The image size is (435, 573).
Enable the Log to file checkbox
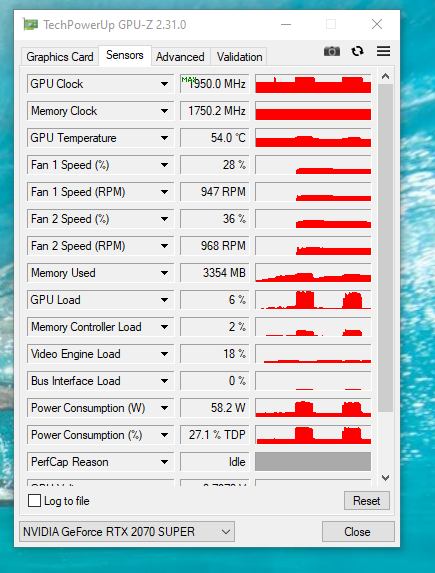(x=34, y=500)
